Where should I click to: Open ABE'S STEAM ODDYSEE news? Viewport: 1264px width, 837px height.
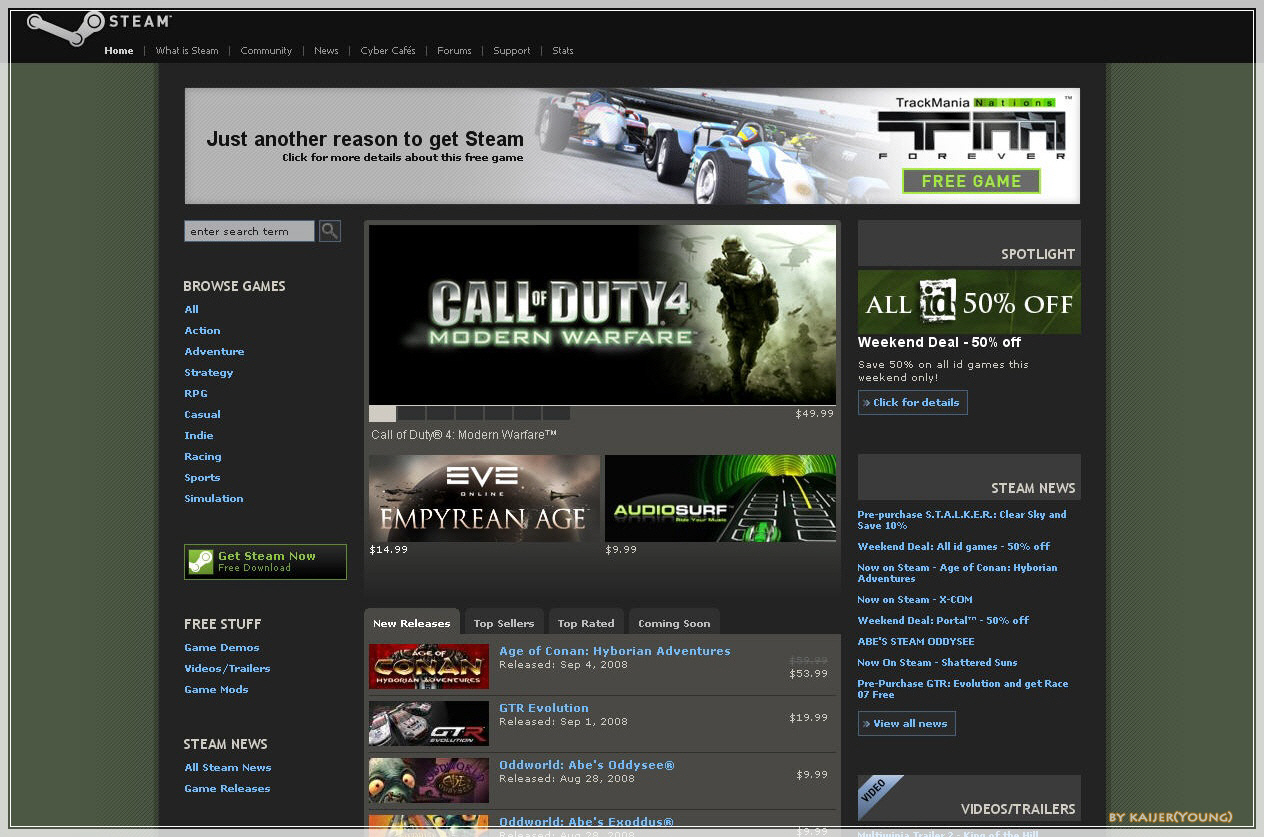916,642
